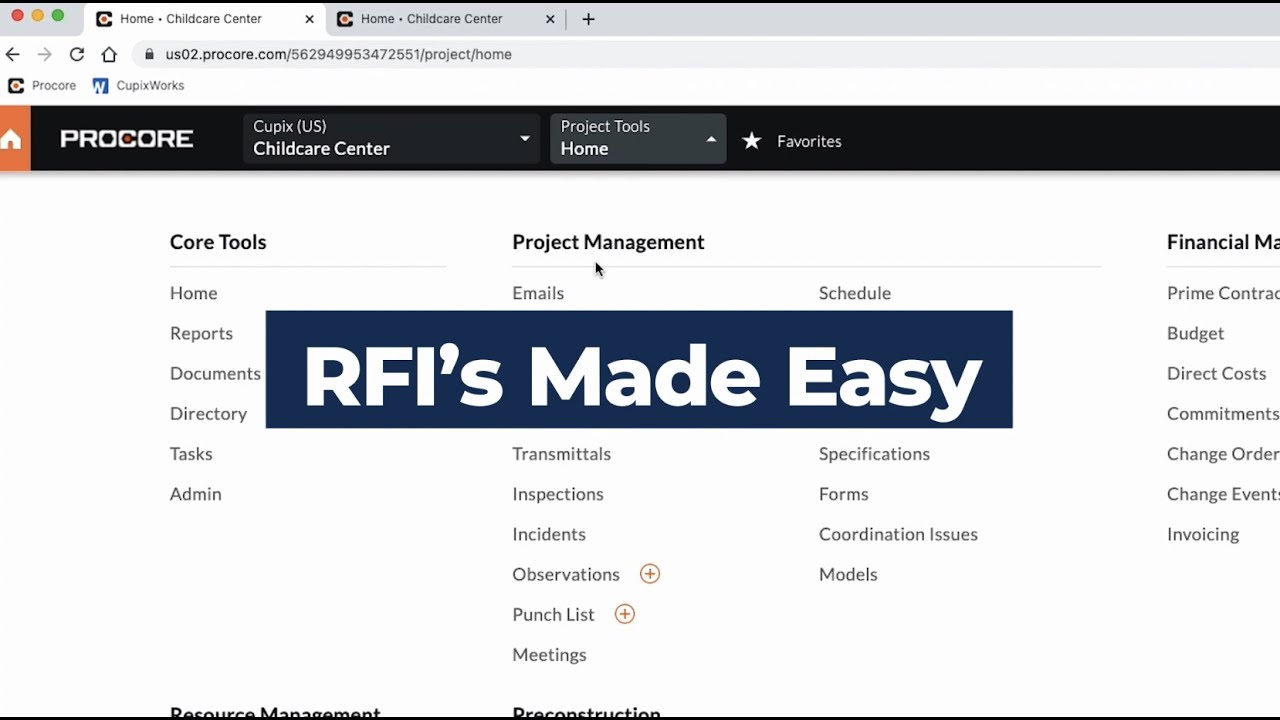
Task: Switch to the second Home • Childcare Center tab
Action: [x=445, y=19]
